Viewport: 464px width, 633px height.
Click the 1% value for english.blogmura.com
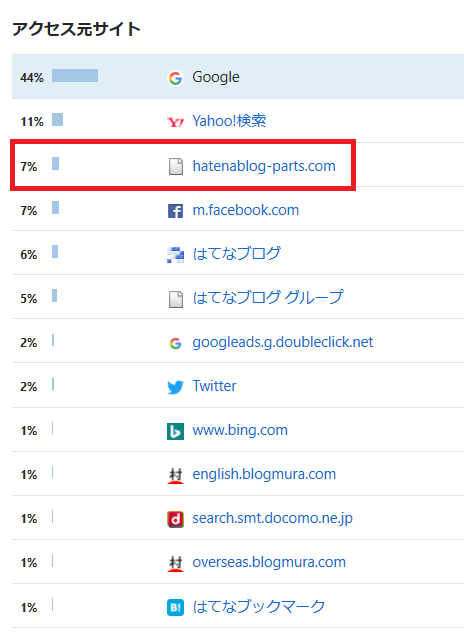pyautogui.click(x=29, y=474)
